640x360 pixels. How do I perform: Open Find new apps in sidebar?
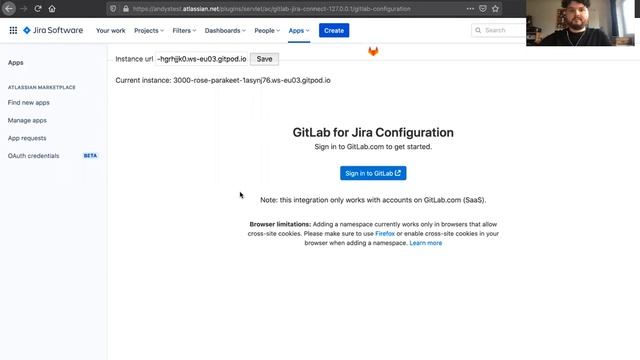[x=29, y=102]
